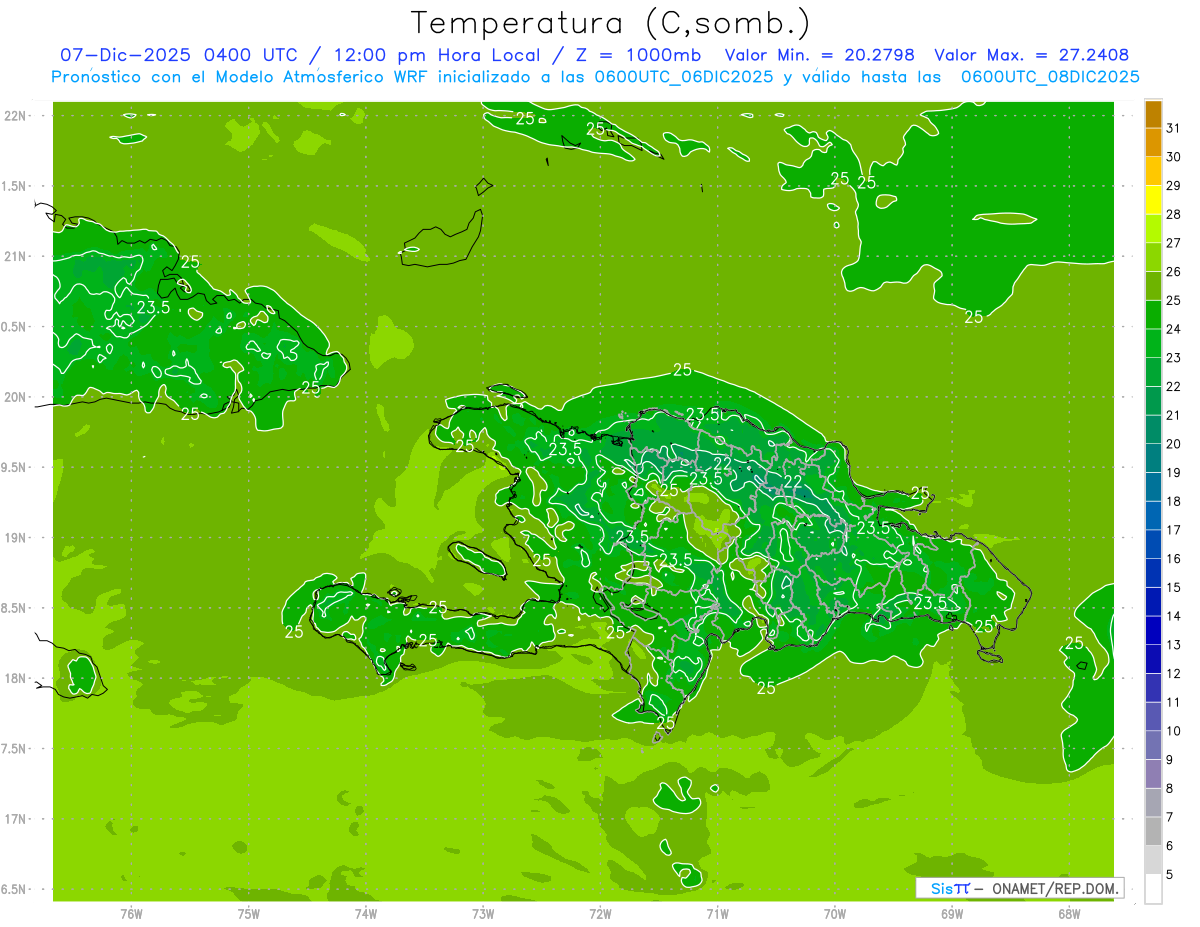
Task: Click the "70W" longitude axis label
Action: [834, 914]
